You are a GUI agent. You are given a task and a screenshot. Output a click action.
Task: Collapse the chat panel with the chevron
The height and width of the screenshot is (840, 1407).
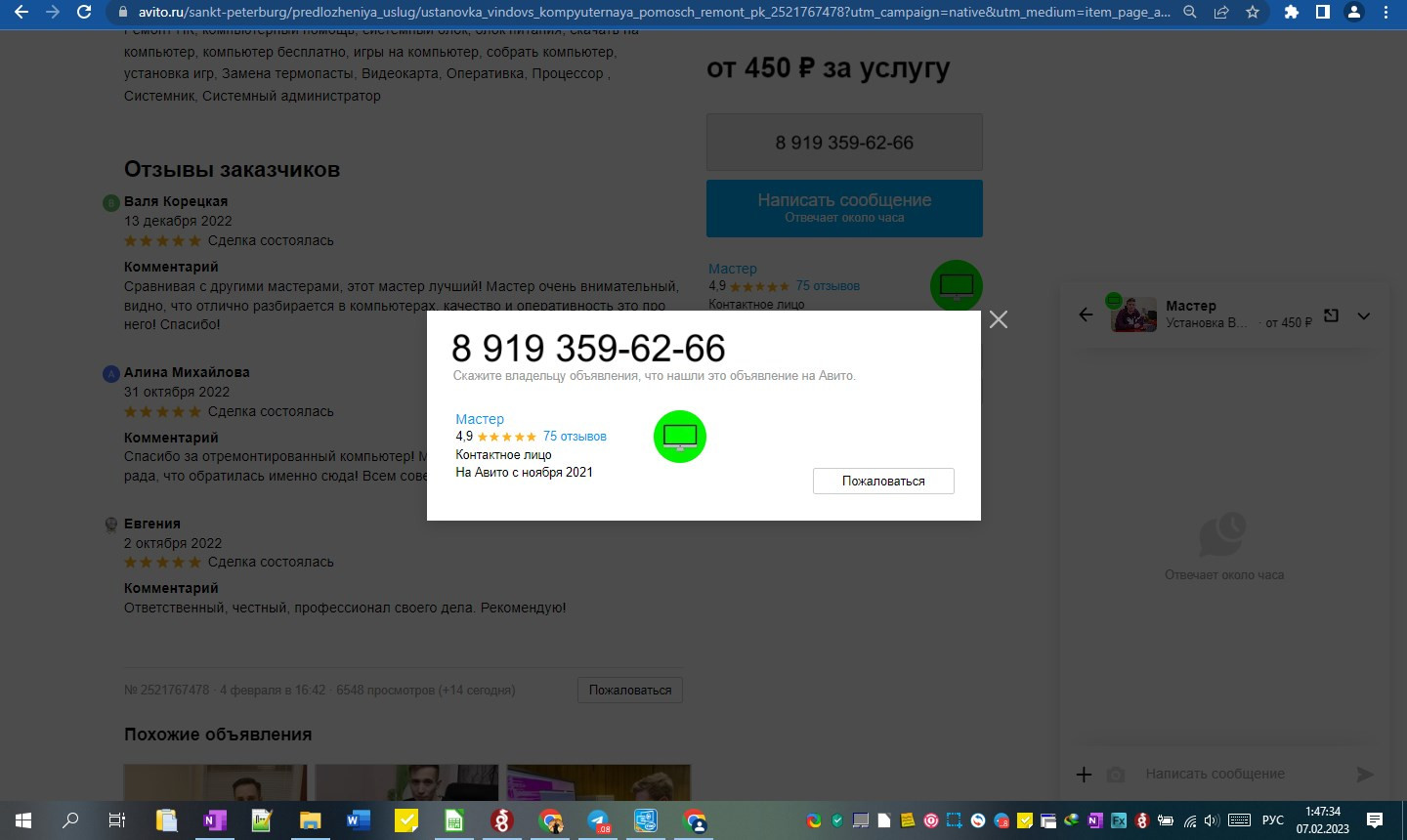coord(1364,315)
